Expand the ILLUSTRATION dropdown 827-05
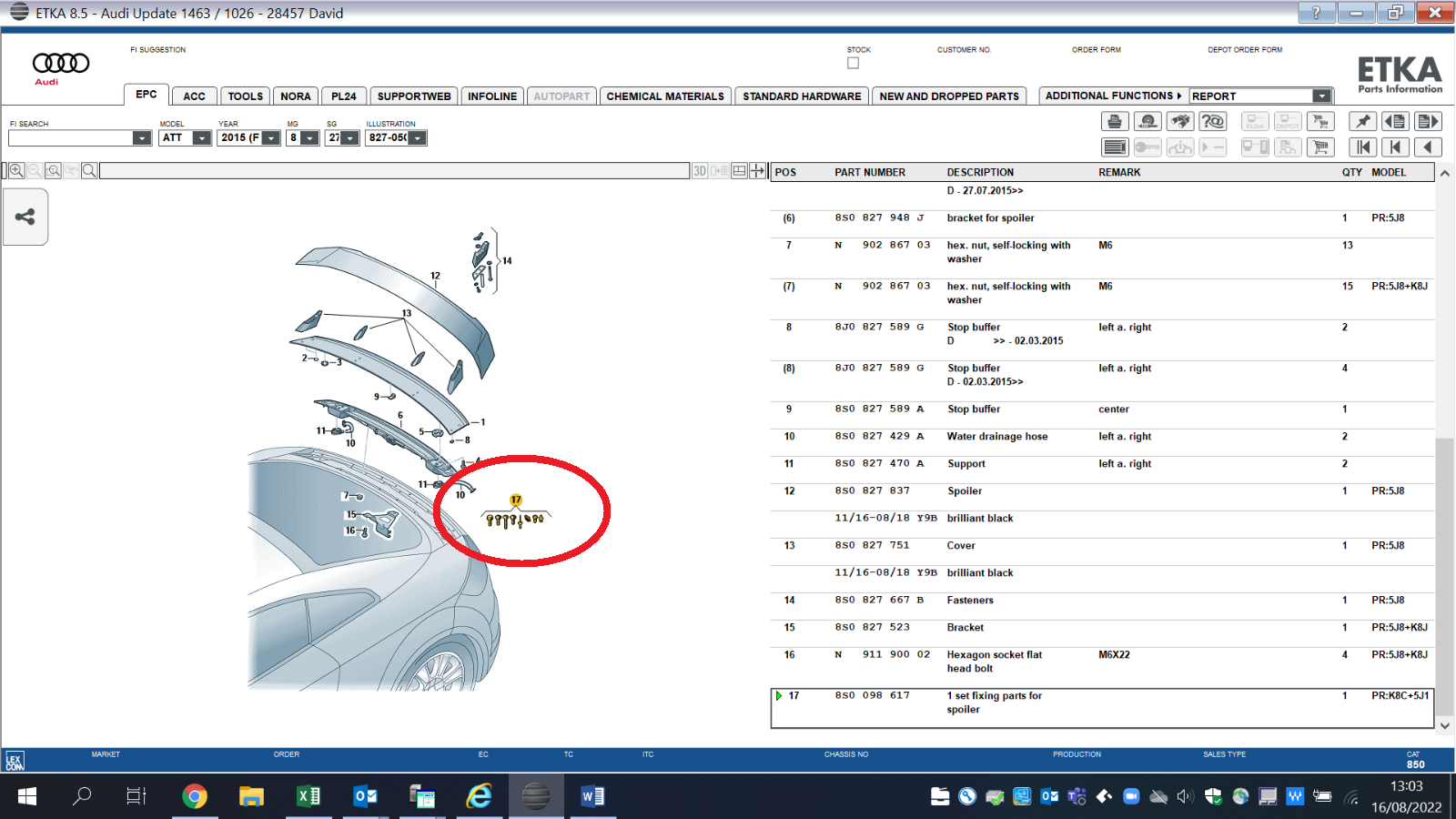1456x819 pixels. tap(418, 138)
